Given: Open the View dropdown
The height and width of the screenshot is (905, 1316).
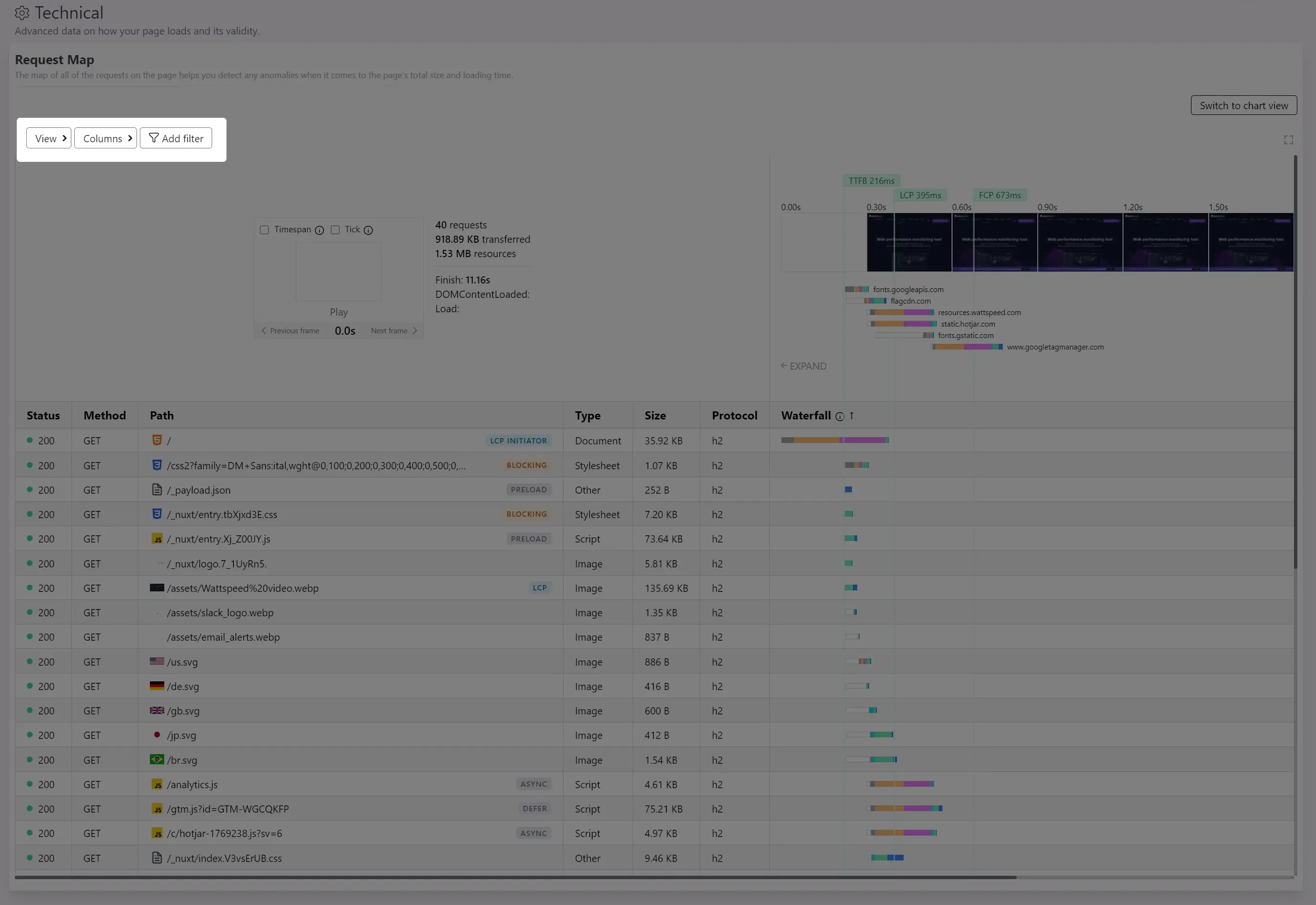Looking at the screenshot, I should click(x=49, y=138).
